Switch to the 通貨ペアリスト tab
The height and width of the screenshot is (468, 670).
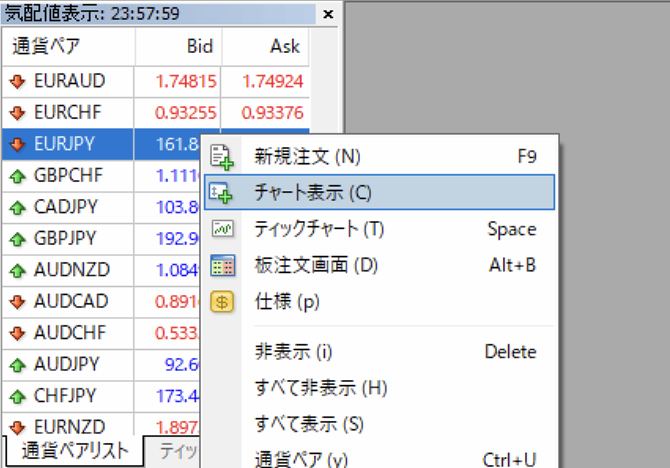[x=75, y=451]
